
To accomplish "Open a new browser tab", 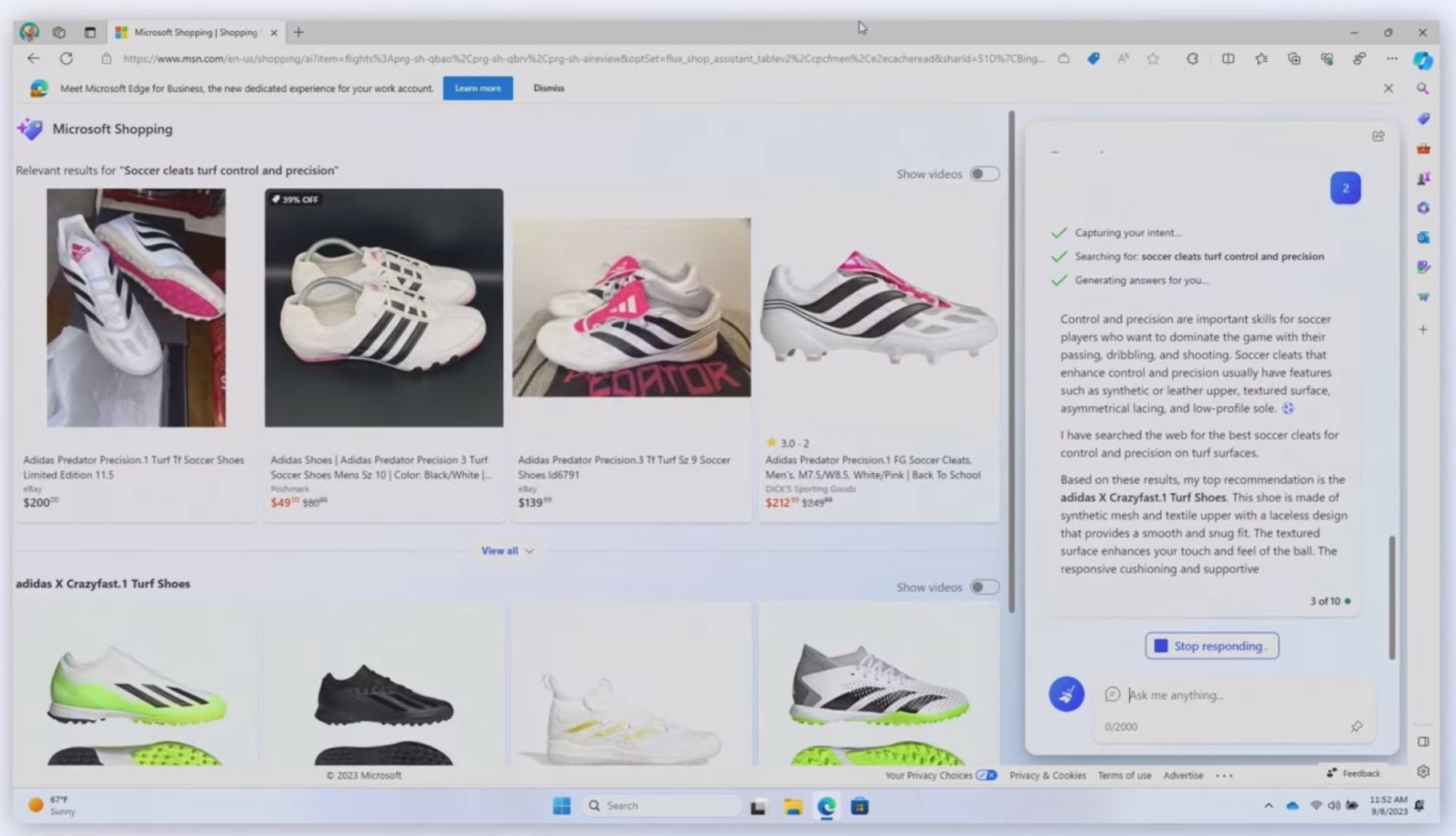I will (x=298, y=33).
